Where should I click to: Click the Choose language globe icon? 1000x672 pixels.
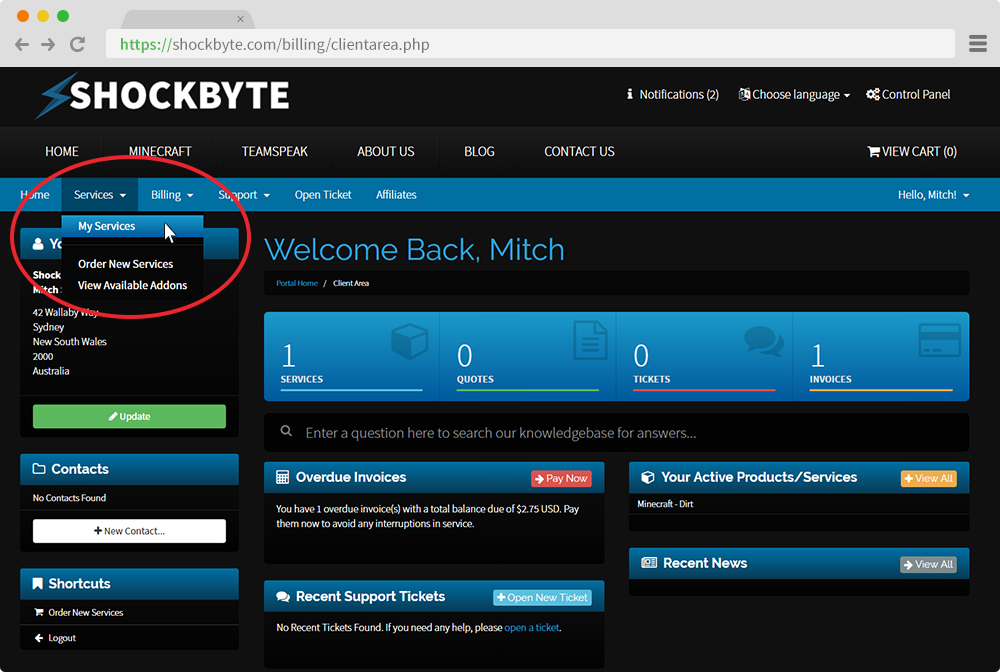[744, 94]
